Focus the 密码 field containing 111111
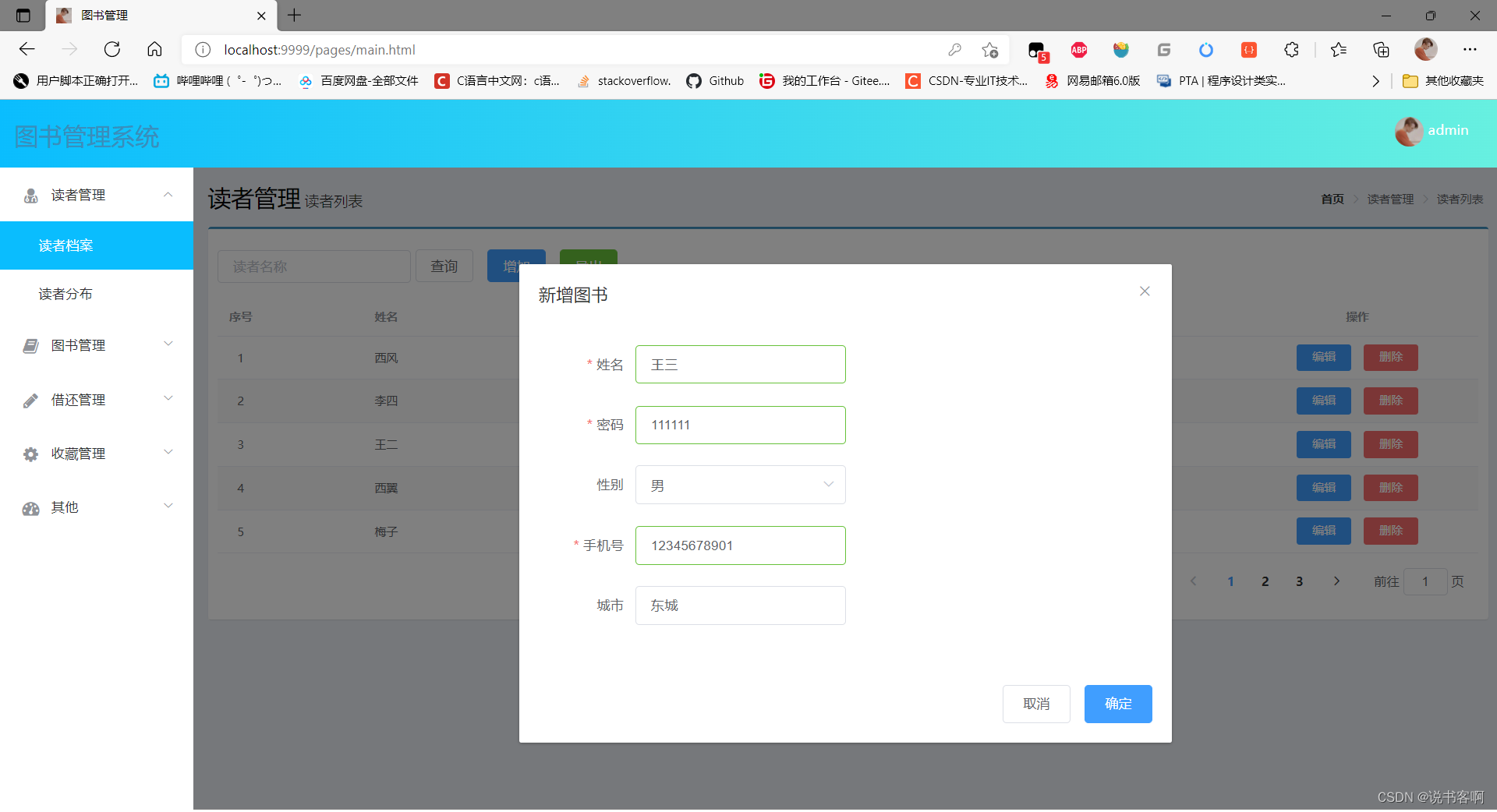1497x812 pixels. click(x=741, y=425)
